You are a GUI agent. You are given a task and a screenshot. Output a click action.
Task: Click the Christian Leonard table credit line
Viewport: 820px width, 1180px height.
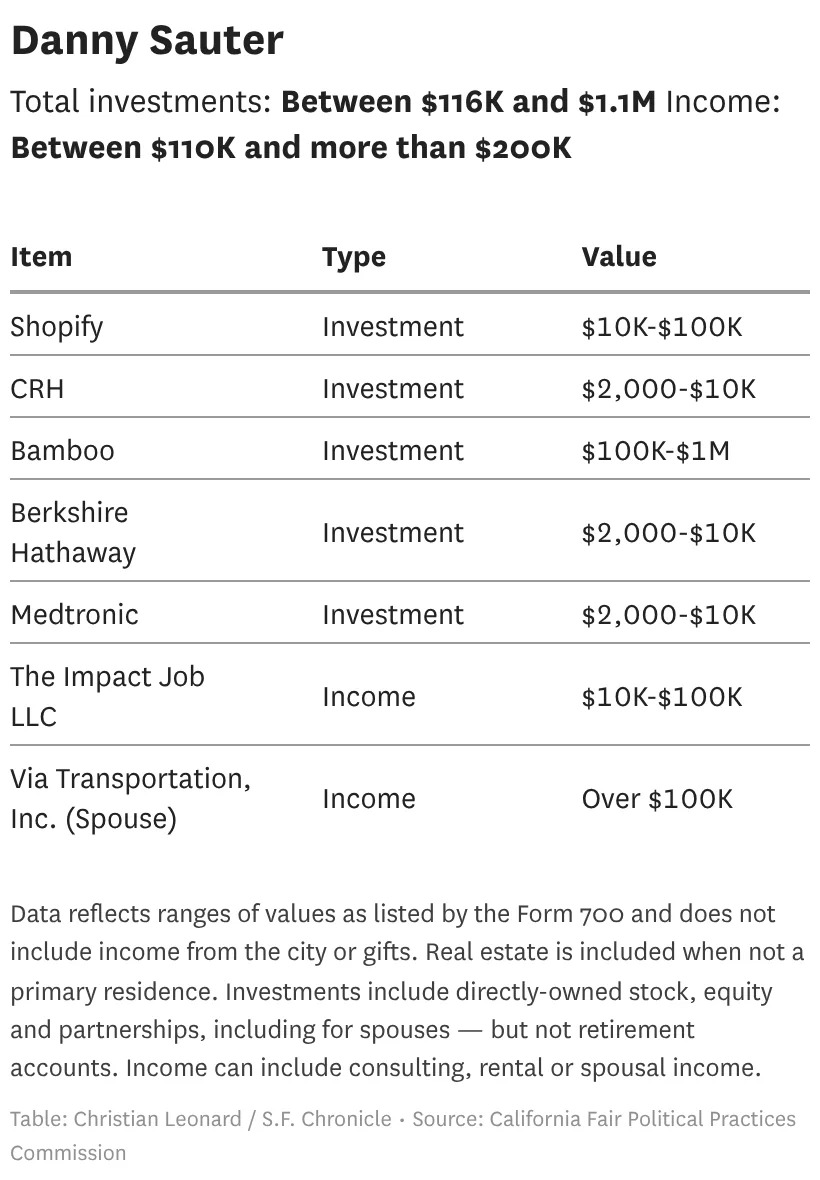coord(200,1119)
